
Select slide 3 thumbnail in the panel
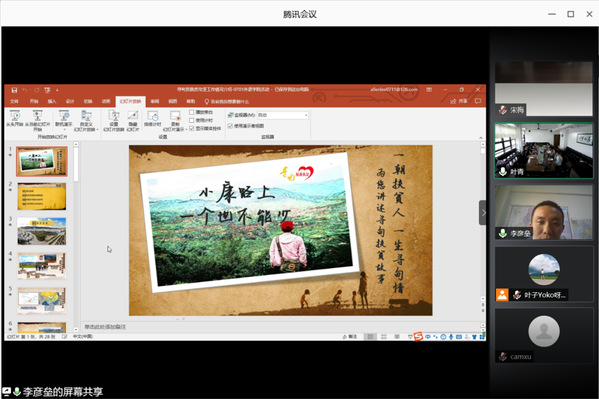coord(42,231)
